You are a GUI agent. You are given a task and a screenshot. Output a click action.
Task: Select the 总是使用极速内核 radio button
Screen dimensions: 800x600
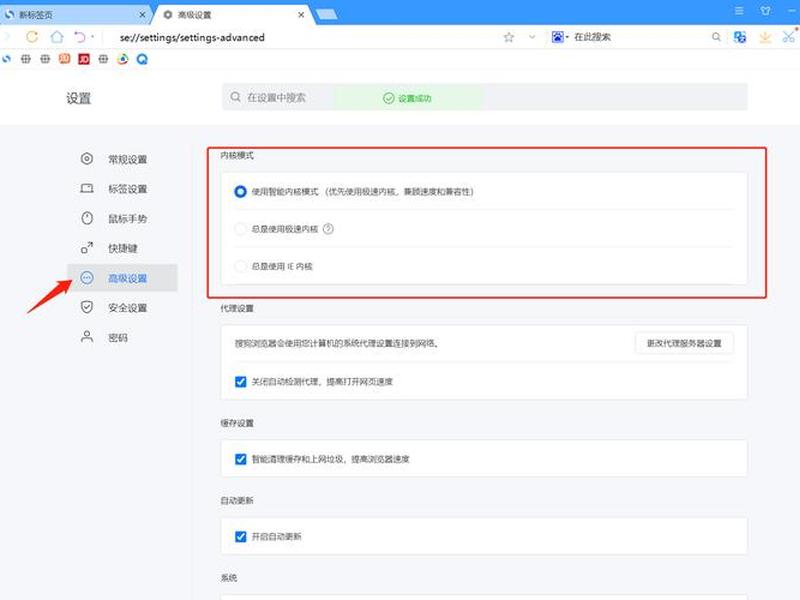pos(240,229)
